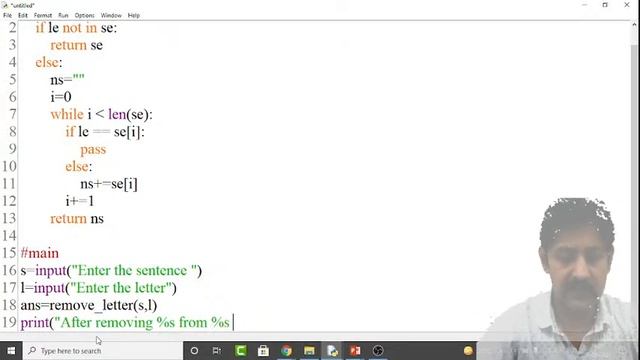
Task: Click the 'if le not in se:' line
Action: (x=76, y=28)
